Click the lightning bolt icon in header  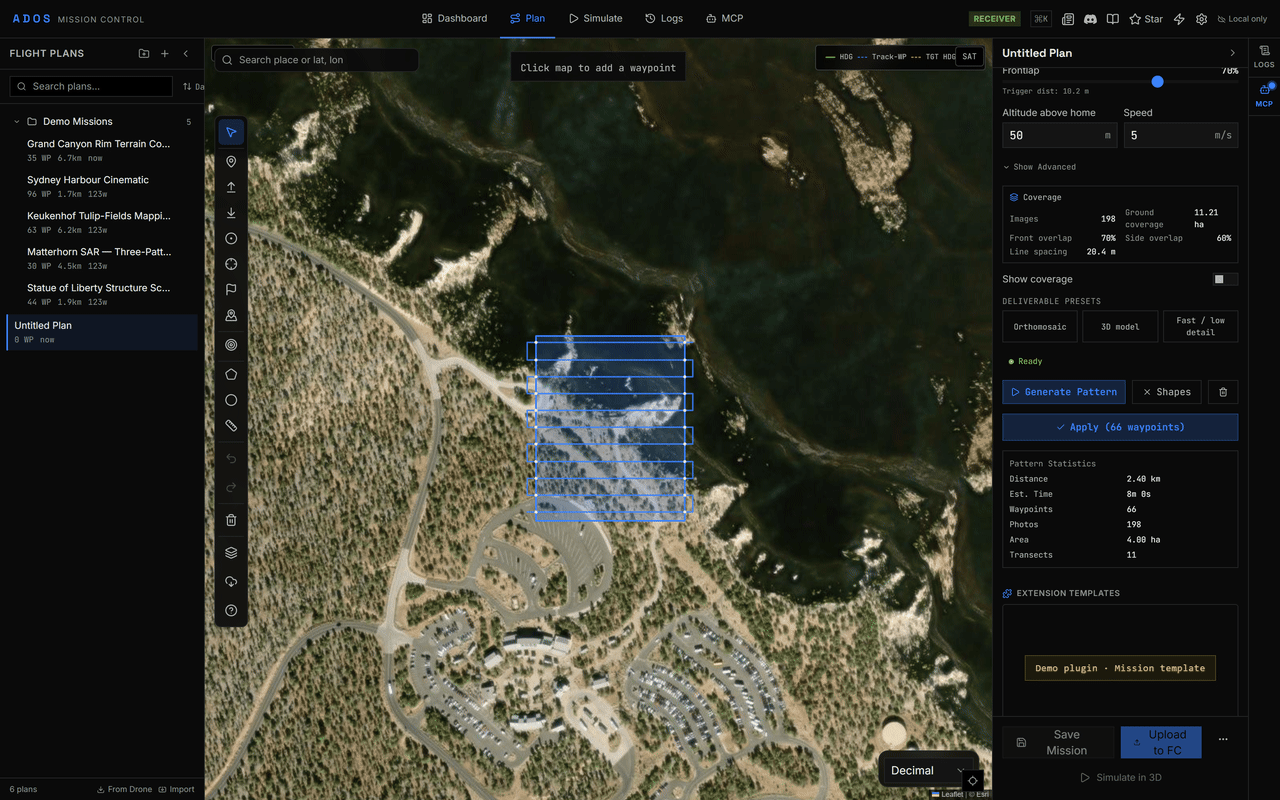1179,19
